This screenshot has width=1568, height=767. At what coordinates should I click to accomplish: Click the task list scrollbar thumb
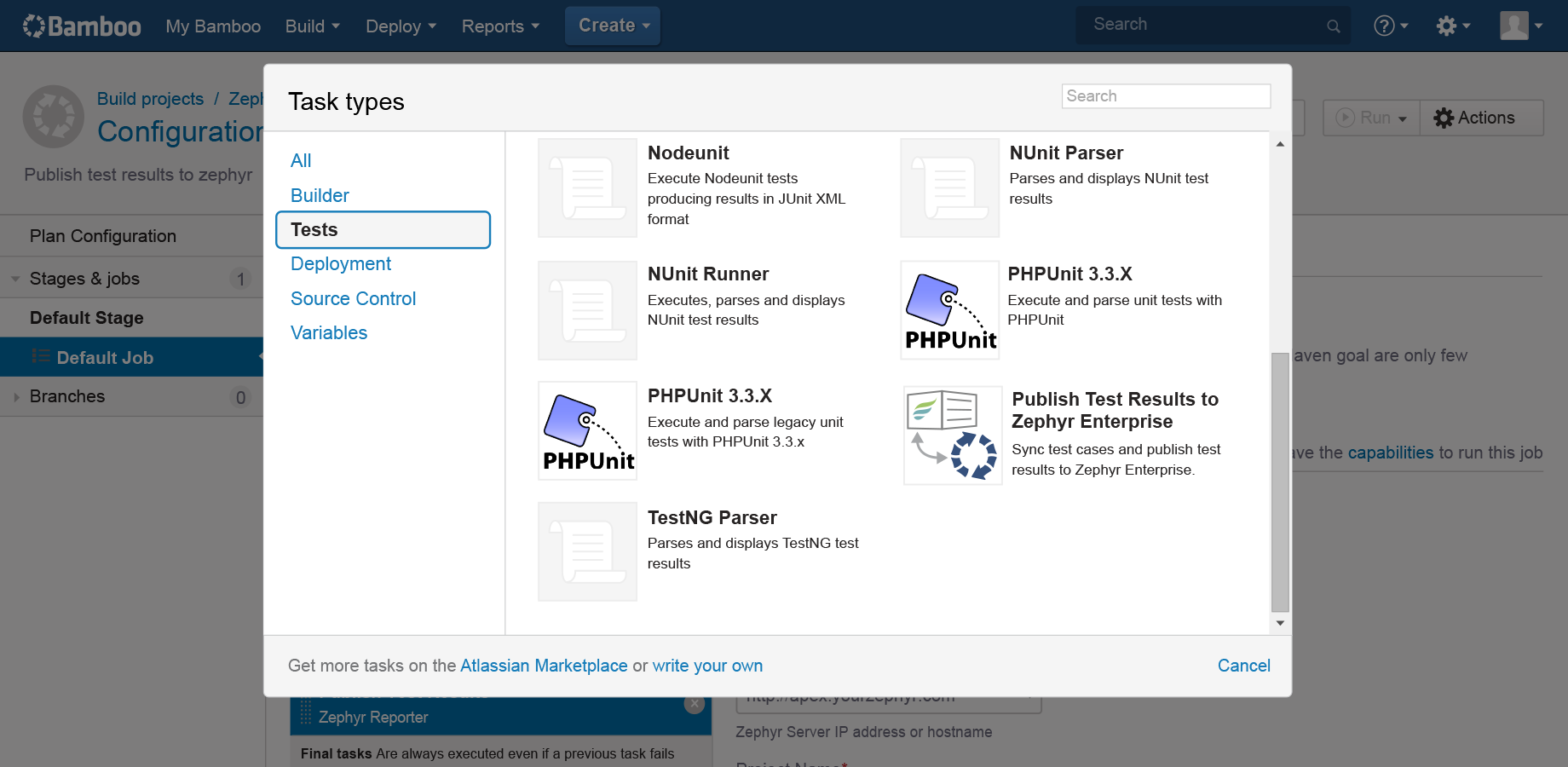(1280, 482)
